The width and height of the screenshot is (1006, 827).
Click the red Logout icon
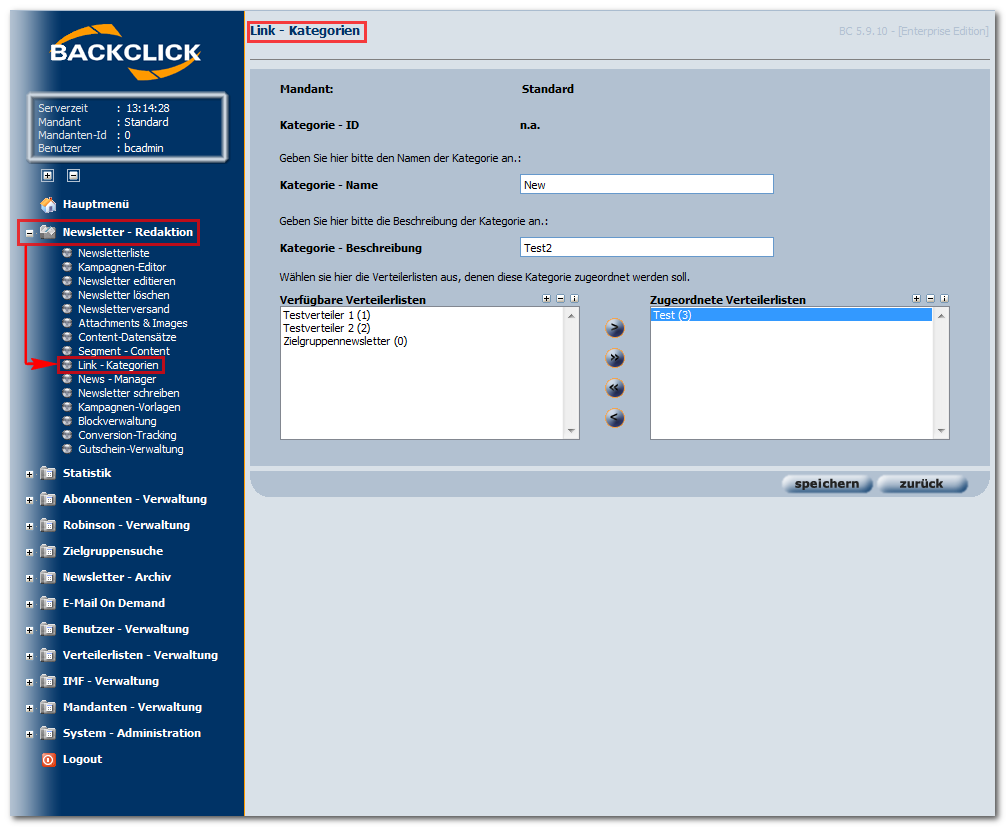pyautogui.click(x=48, y=760)
